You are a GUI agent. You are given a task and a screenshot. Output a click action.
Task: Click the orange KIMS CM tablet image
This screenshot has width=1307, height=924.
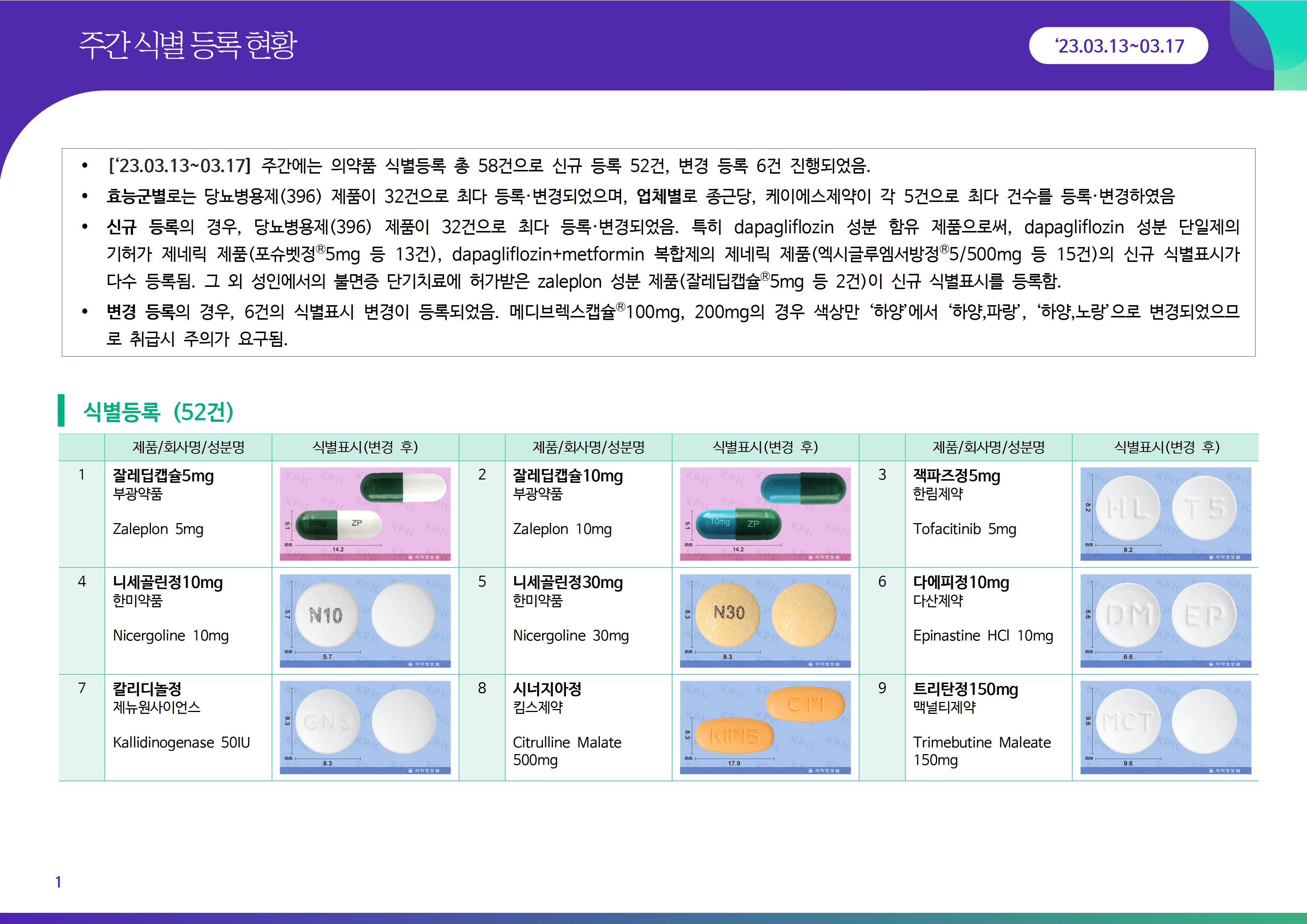pyautogui.click(x=765, y=727)
